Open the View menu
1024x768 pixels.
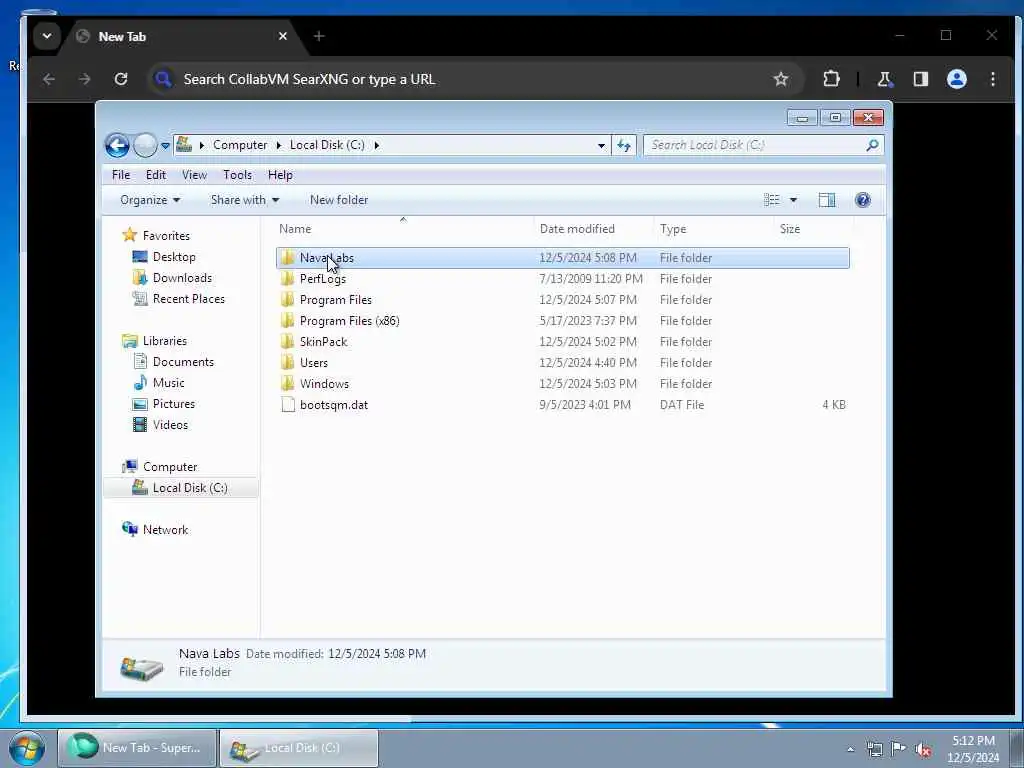tap(194, 175)
